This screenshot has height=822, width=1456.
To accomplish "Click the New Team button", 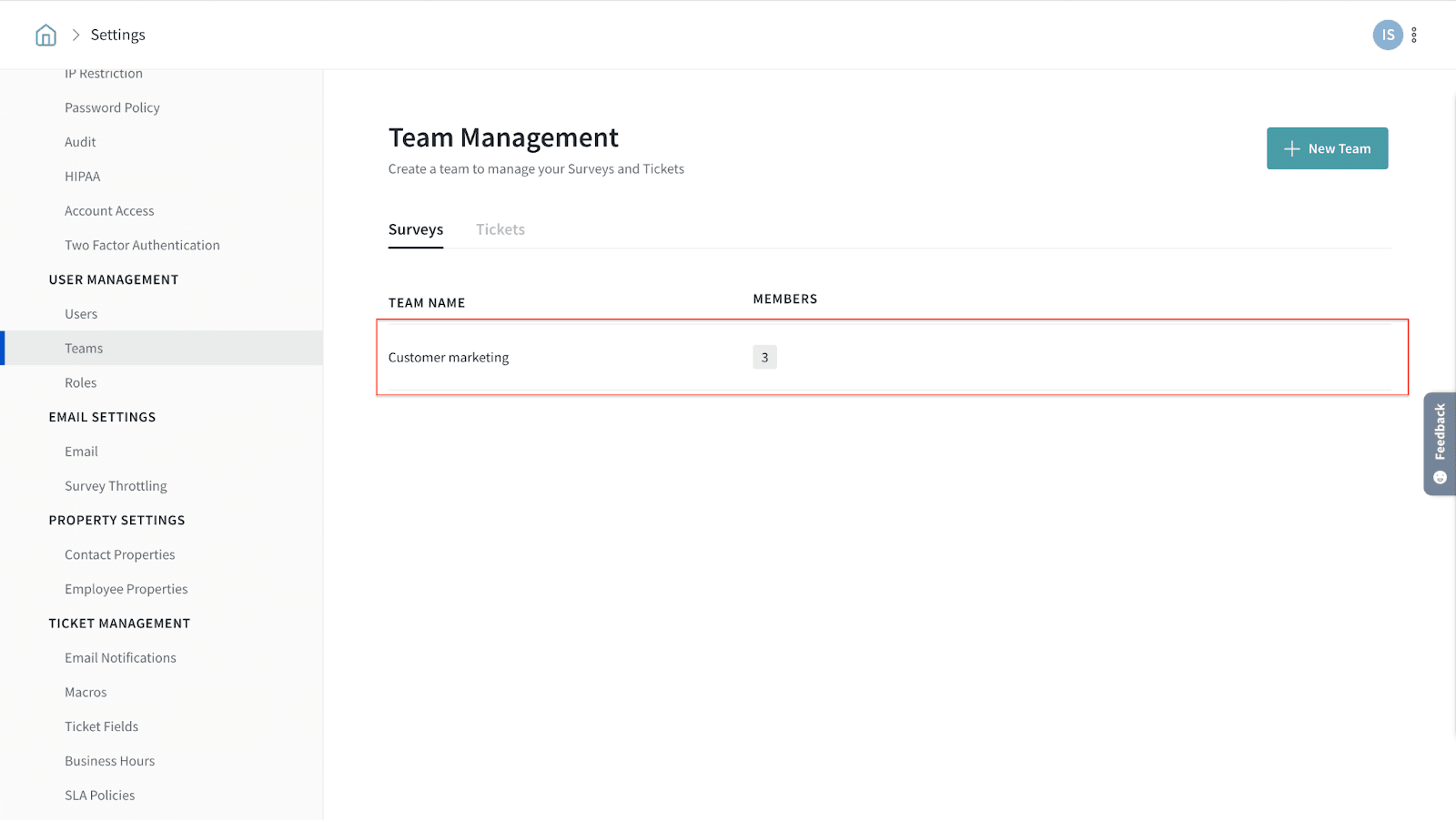I will pyautogui.click(x=1327, y=148).
